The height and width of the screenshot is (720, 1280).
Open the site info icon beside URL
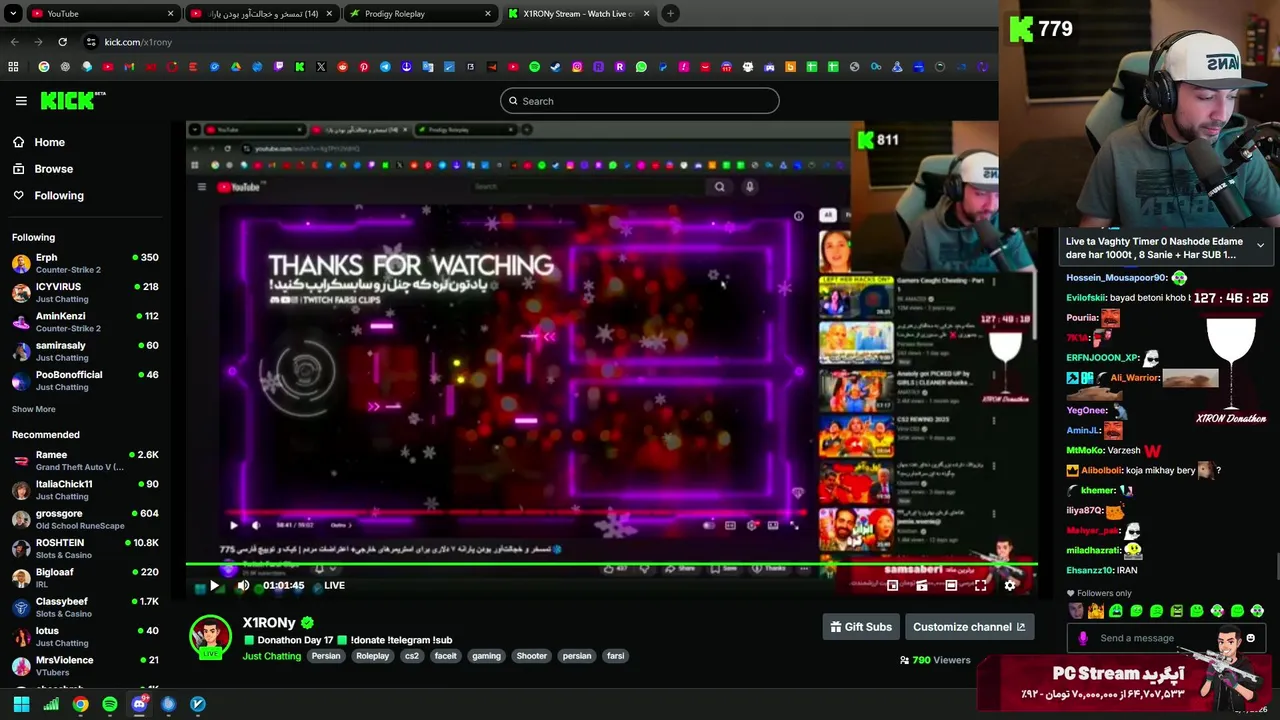[x=91, y=42]
